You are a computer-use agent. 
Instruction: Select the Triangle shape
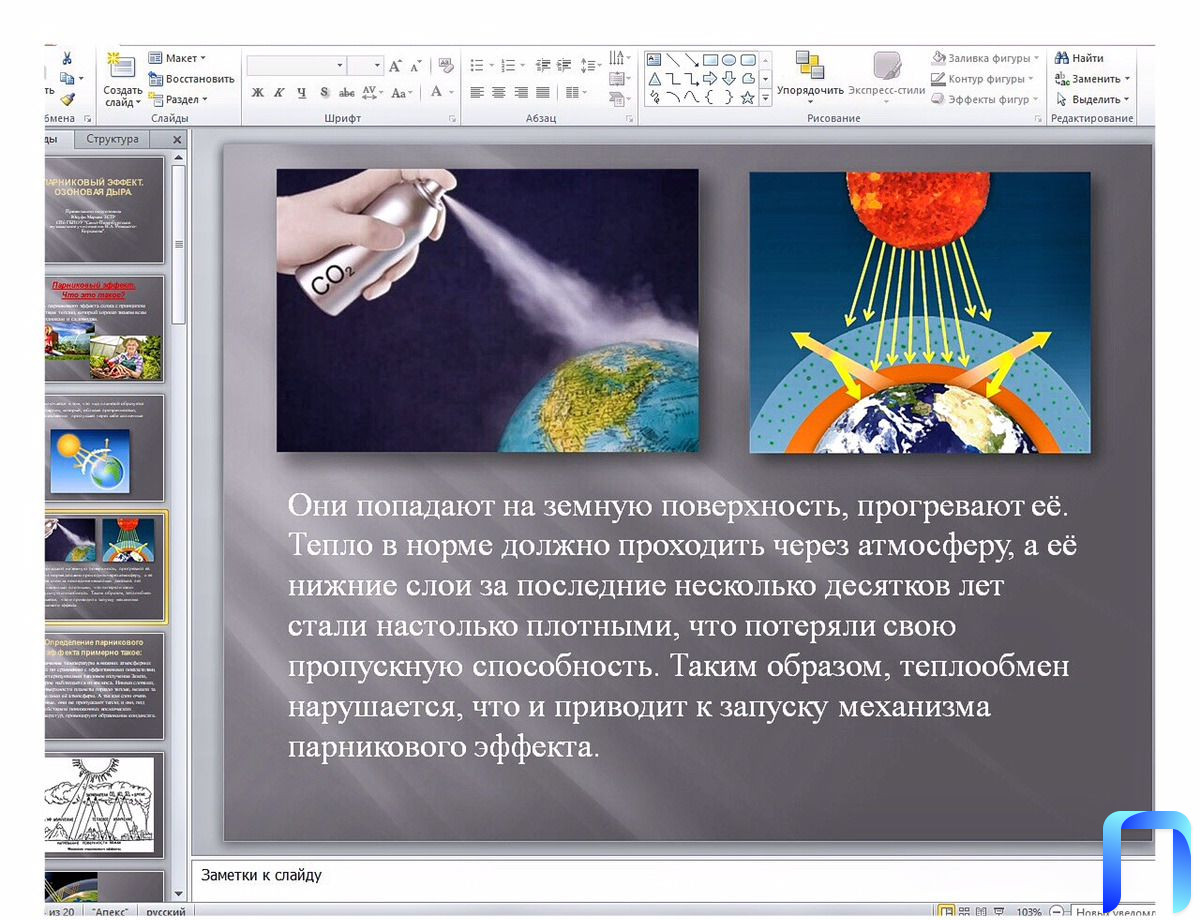click(654, 78)
